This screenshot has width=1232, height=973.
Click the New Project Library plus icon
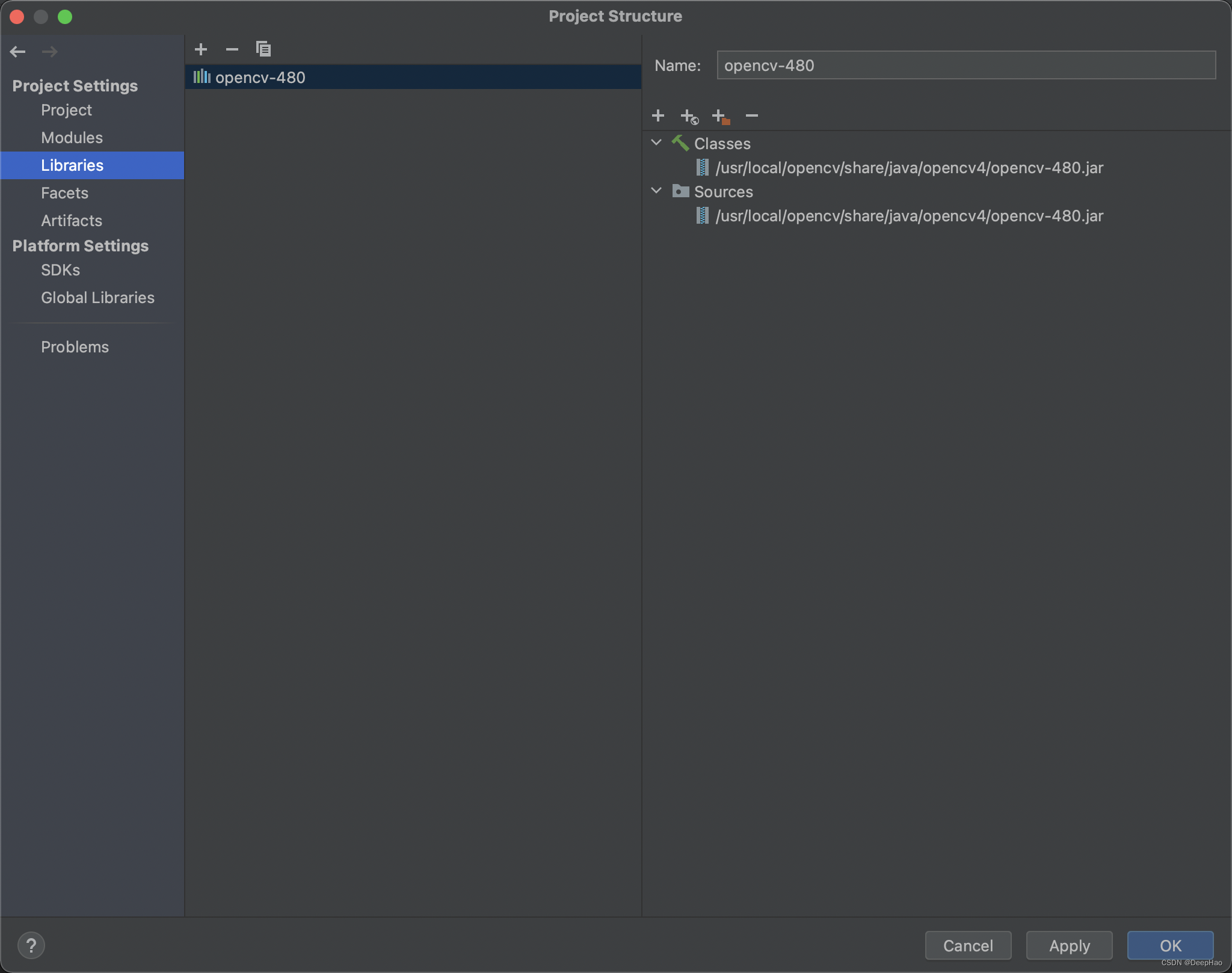[201, 49]
